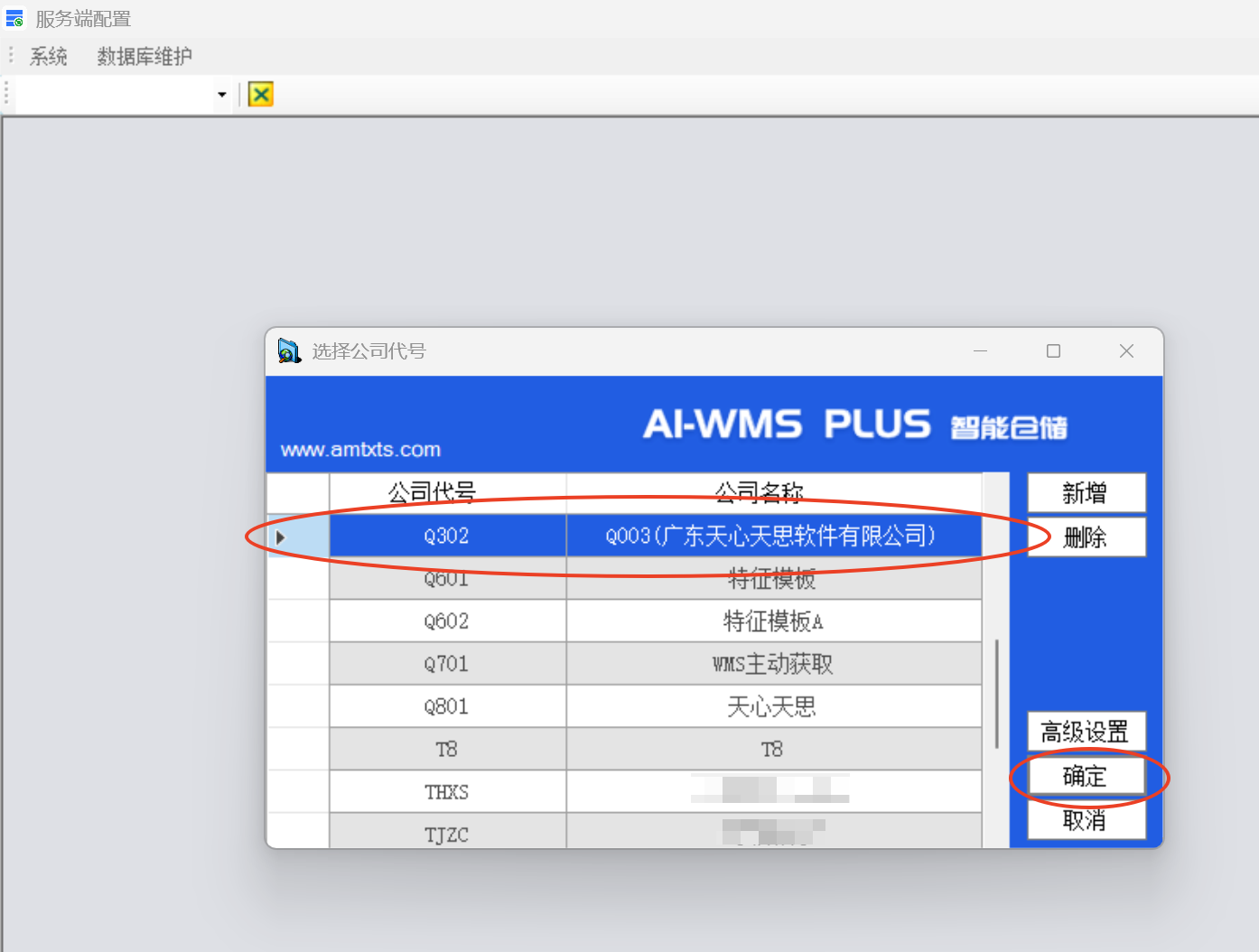
Task: Select company code Q701
Action: (447, 664)
